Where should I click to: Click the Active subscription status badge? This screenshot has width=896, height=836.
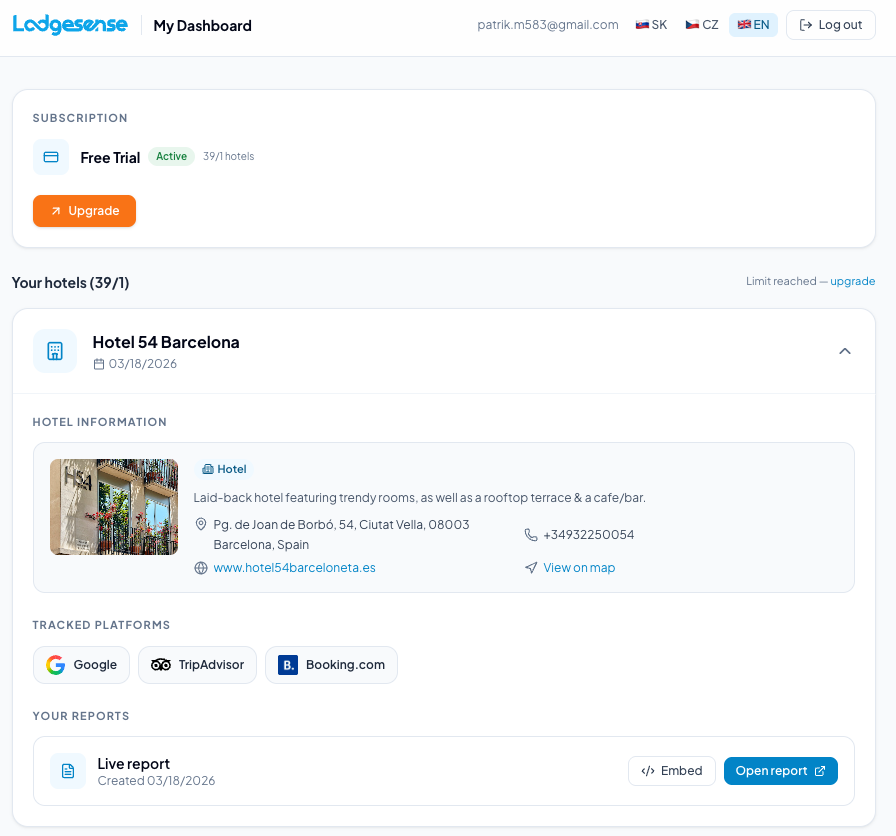click(171, 156)
